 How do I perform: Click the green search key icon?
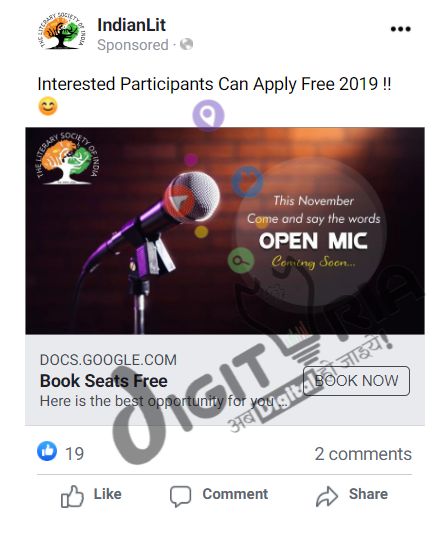click(241, 260)
